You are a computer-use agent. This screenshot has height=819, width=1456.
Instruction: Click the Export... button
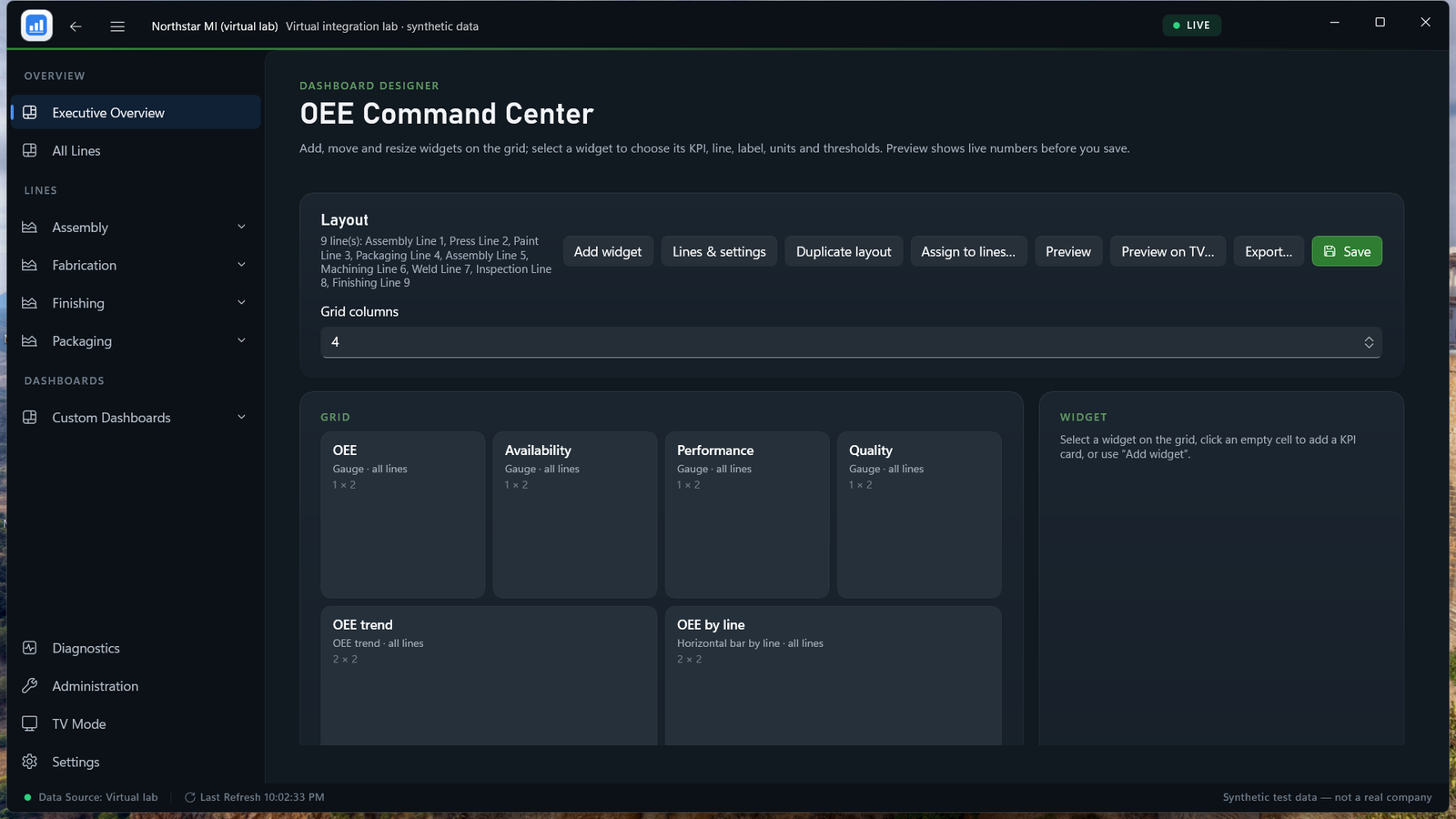click(x=1269, y=251)
